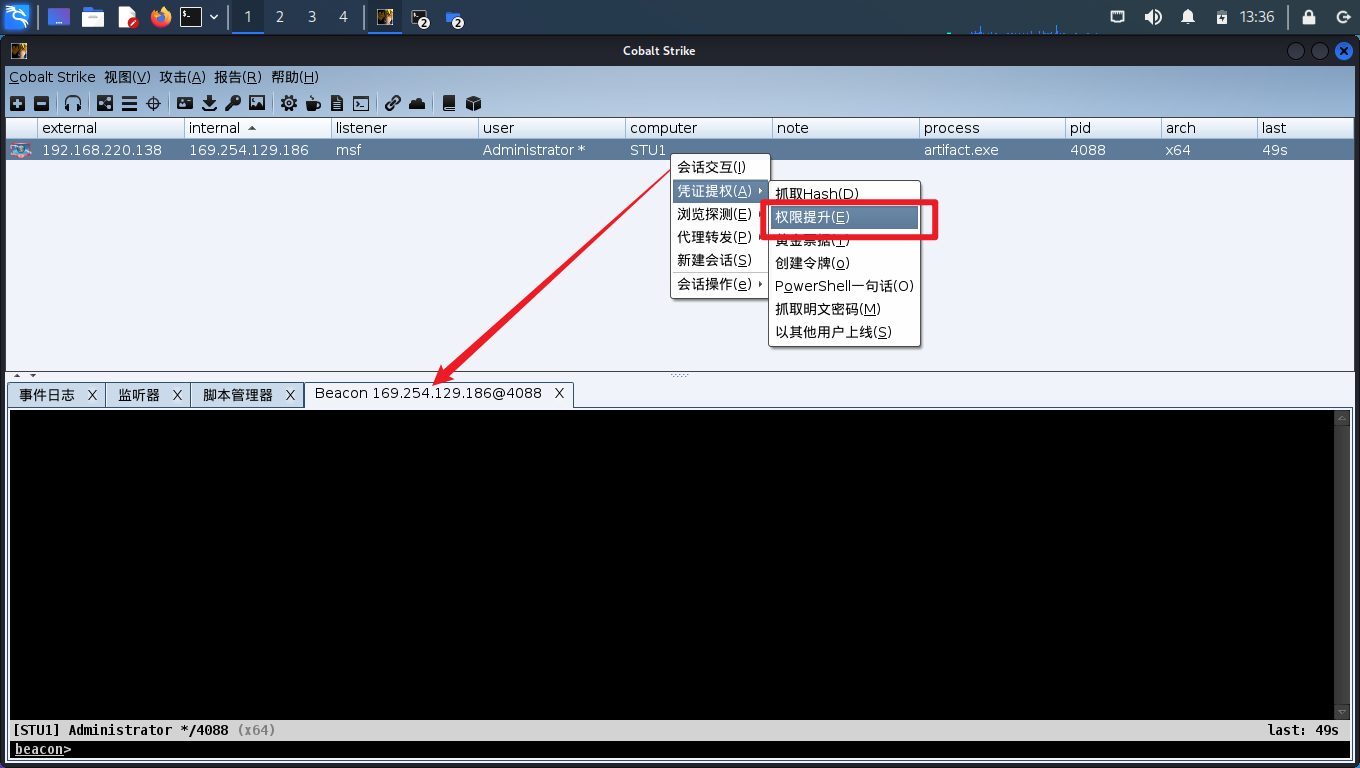Choose 权限提升(E) in submenu
The height and width of the screenshot is (768, 1360).
point(844,217)
